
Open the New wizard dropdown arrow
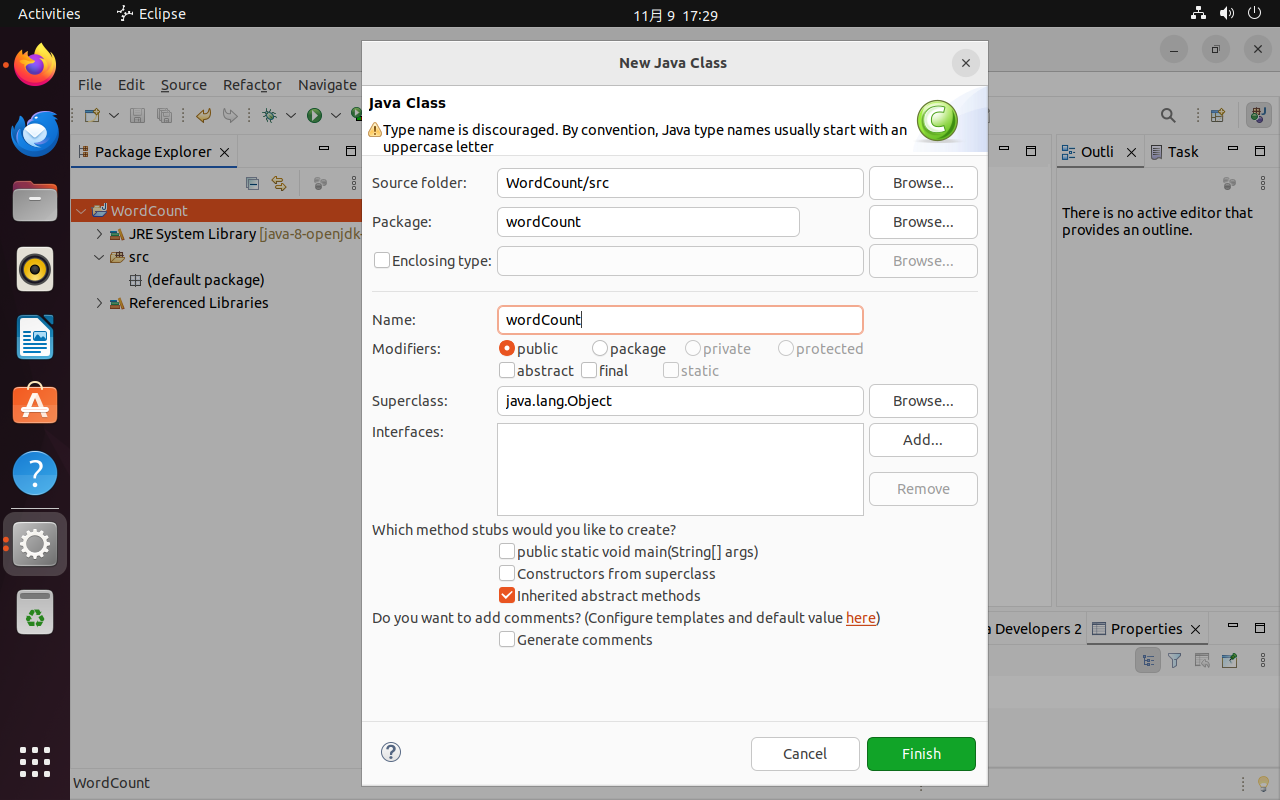tap(114, 116)
